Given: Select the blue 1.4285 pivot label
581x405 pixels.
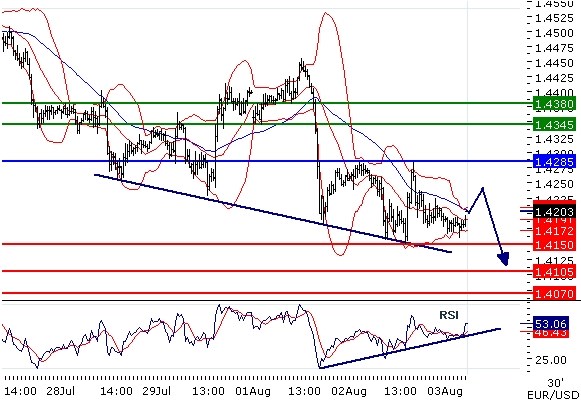Looking at the screenshot, I should tap(554, 162).
